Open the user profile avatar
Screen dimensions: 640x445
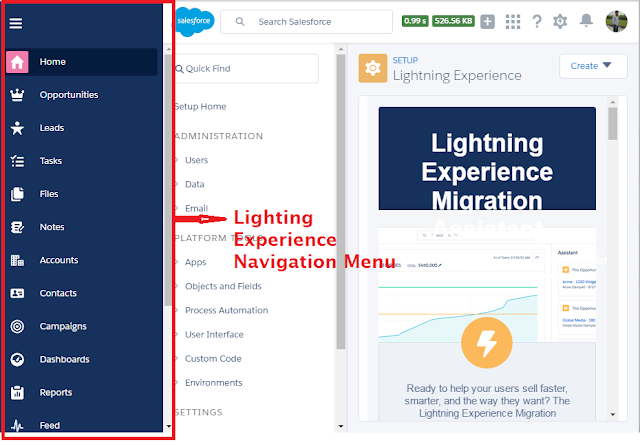[616, 22]
